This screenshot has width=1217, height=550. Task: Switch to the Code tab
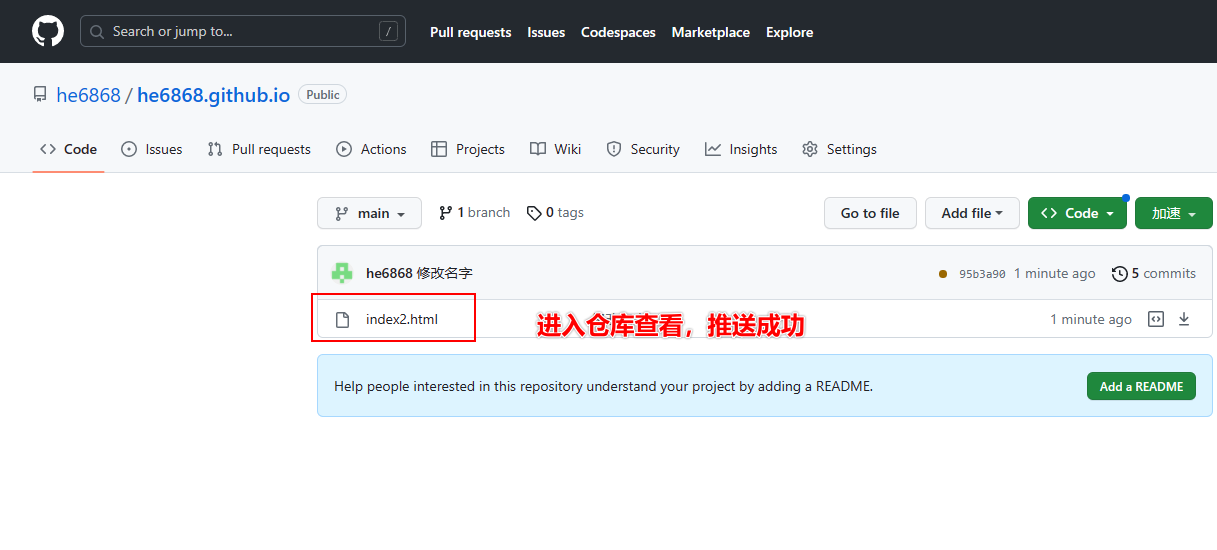68,149
